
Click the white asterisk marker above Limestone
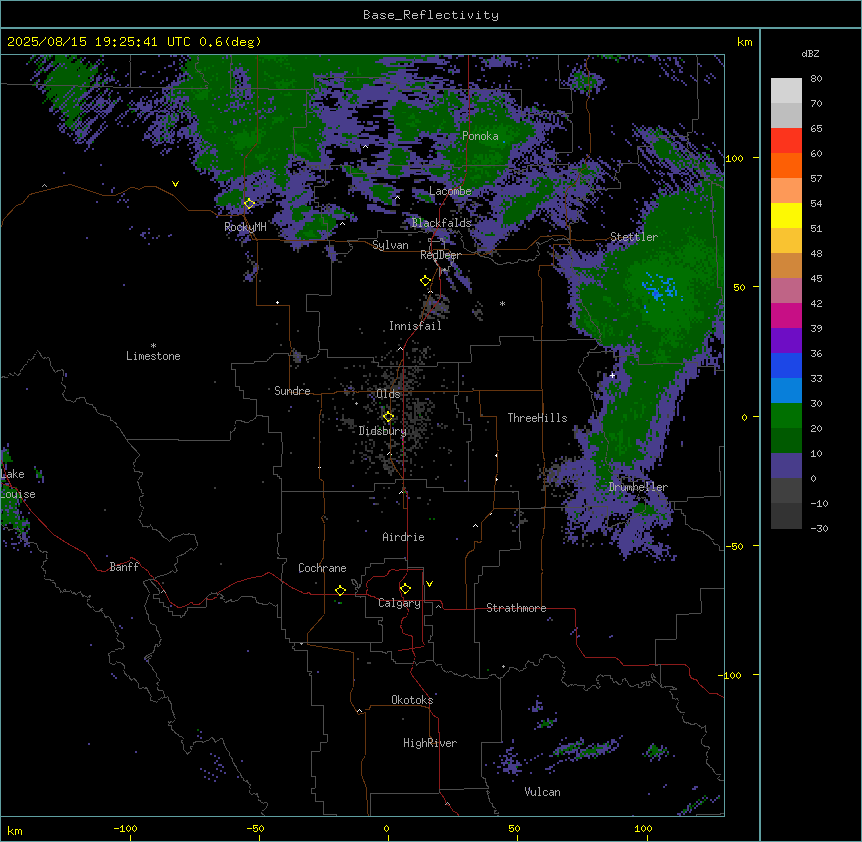(x=153, y=346)
